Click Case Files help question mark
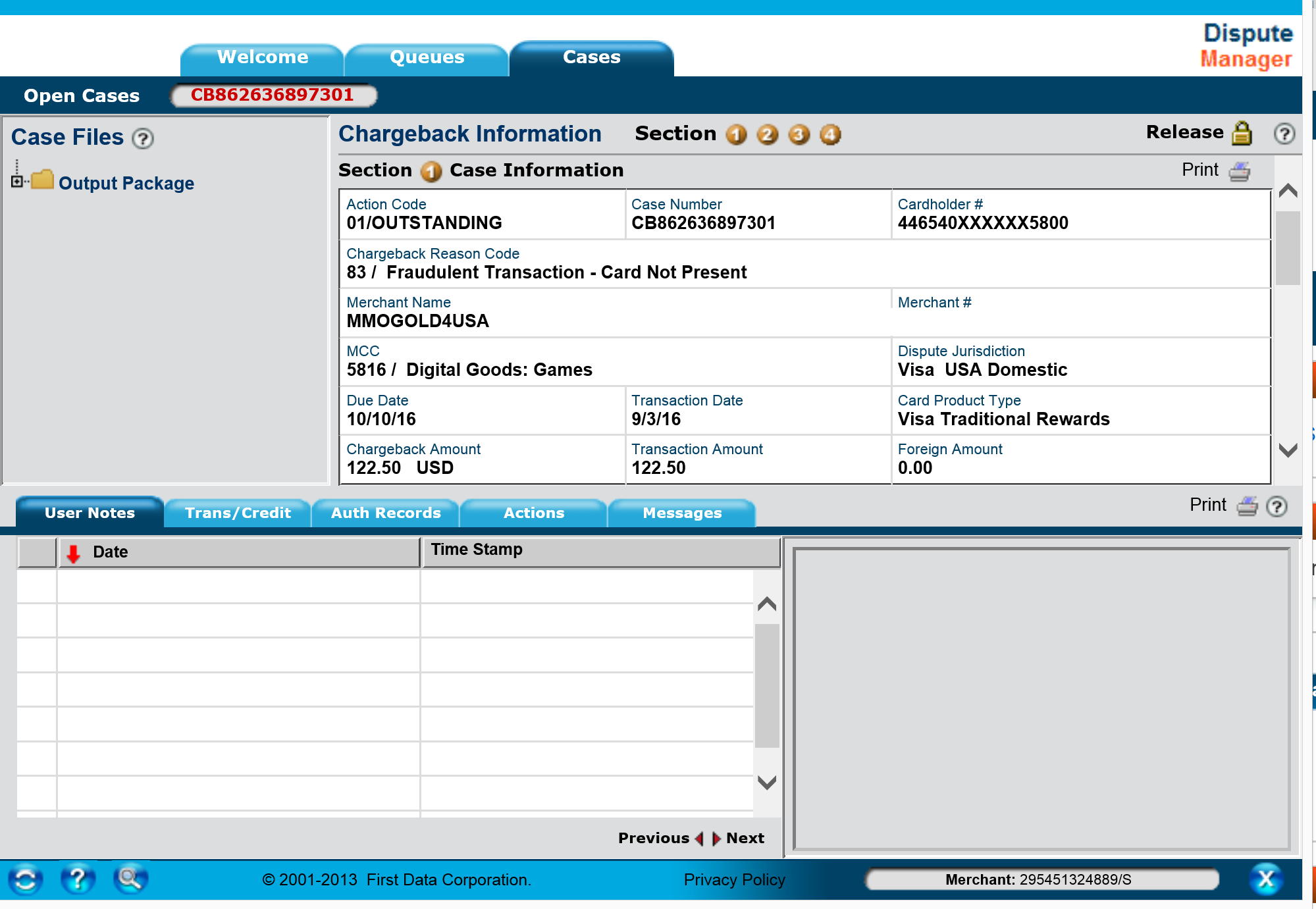 point(143,138)
